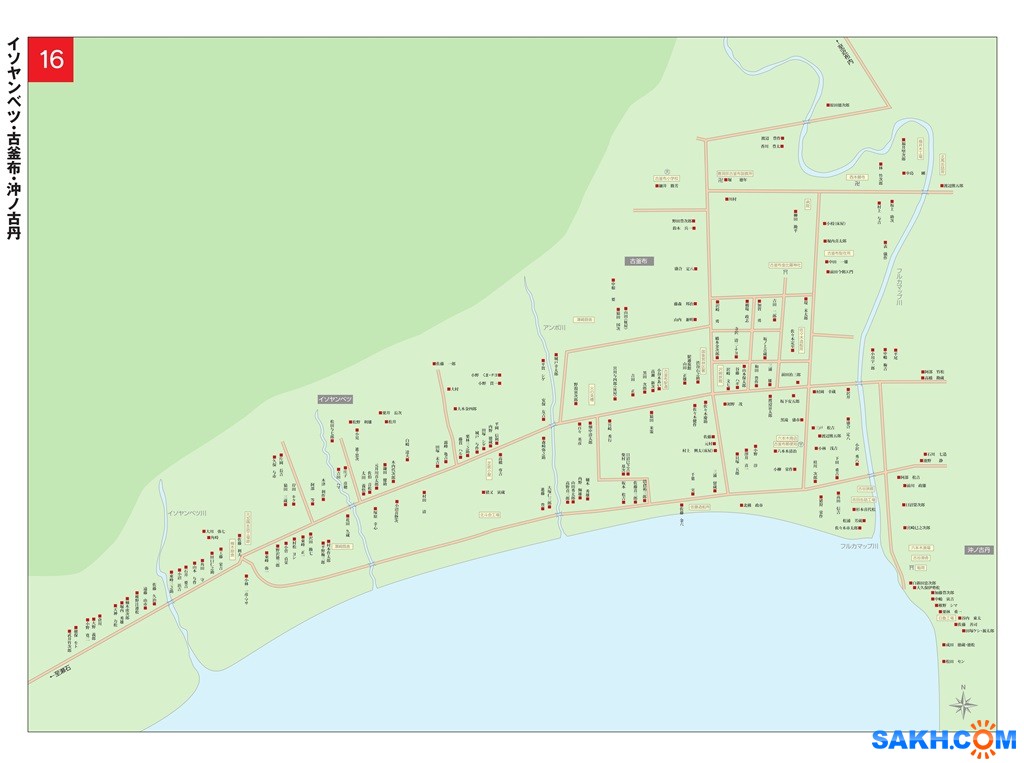
Task: Open the SAKH.COM watermark link
Action: click(943, 740)
